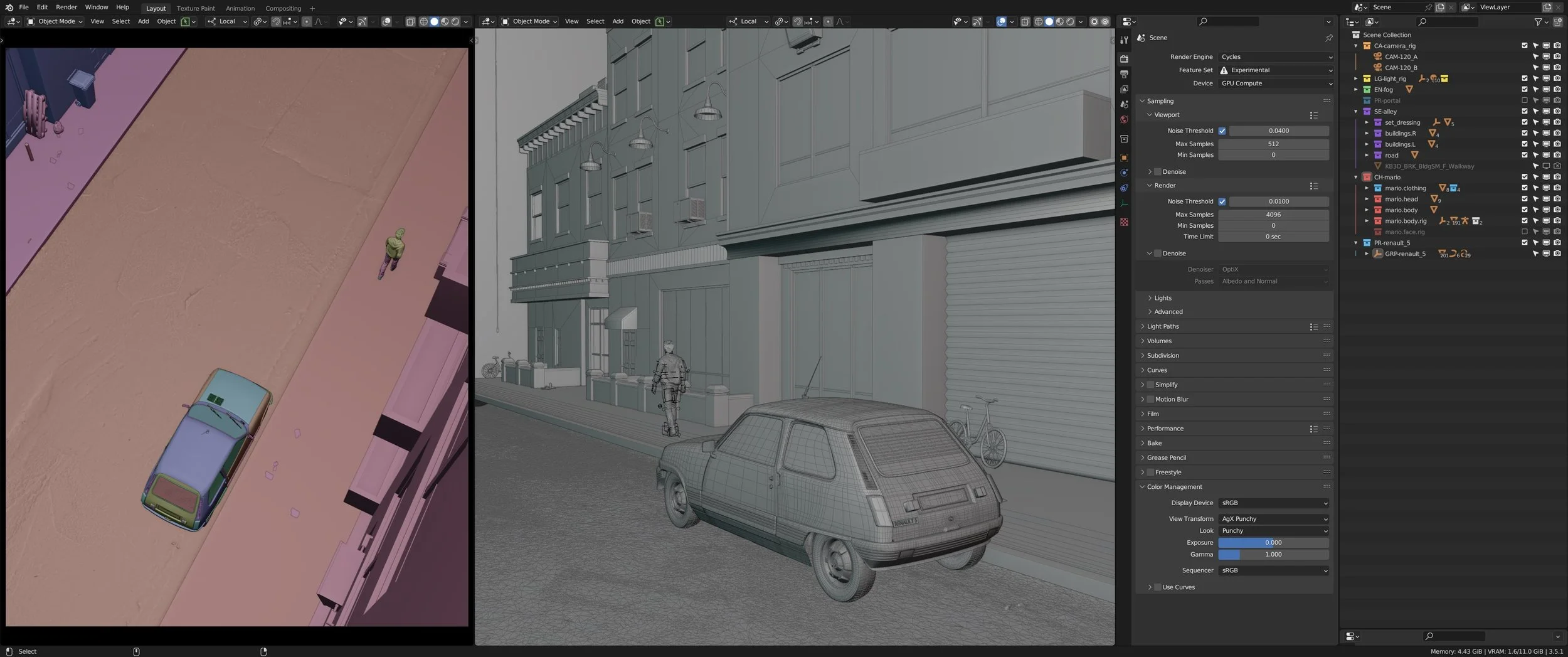Toggle overlays in the right viewport header

point(1001,21)
